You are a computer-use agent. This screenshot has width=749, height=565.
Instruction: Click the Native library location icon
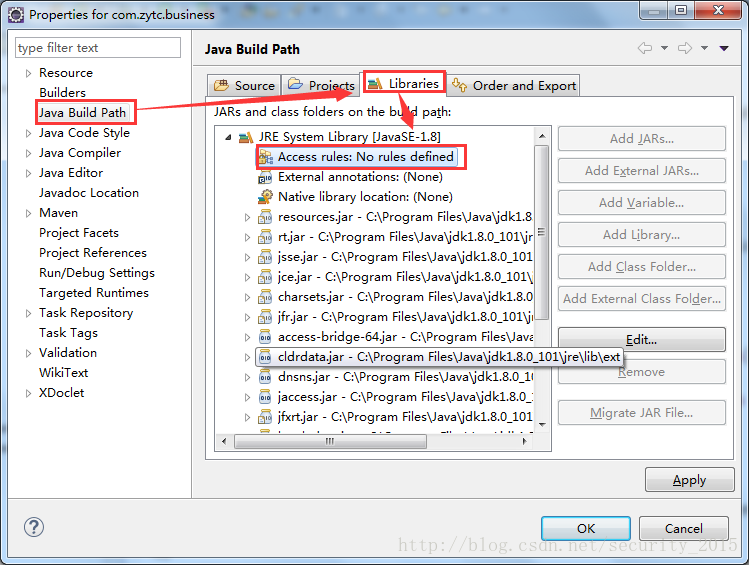pyautogui.click(x=265, y=197)
